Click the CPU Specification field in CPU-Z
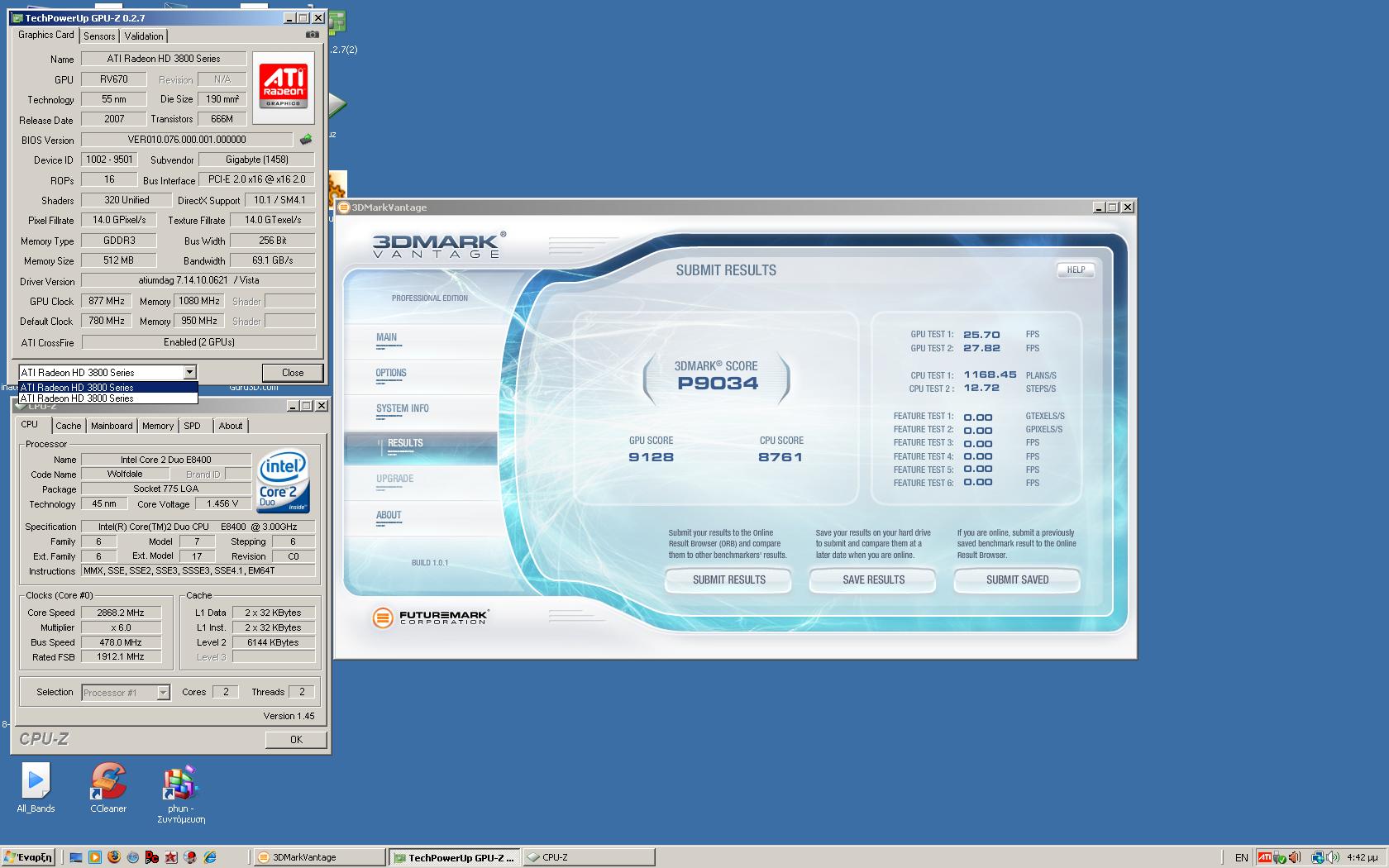The image size is (1389, 868). 198,527
